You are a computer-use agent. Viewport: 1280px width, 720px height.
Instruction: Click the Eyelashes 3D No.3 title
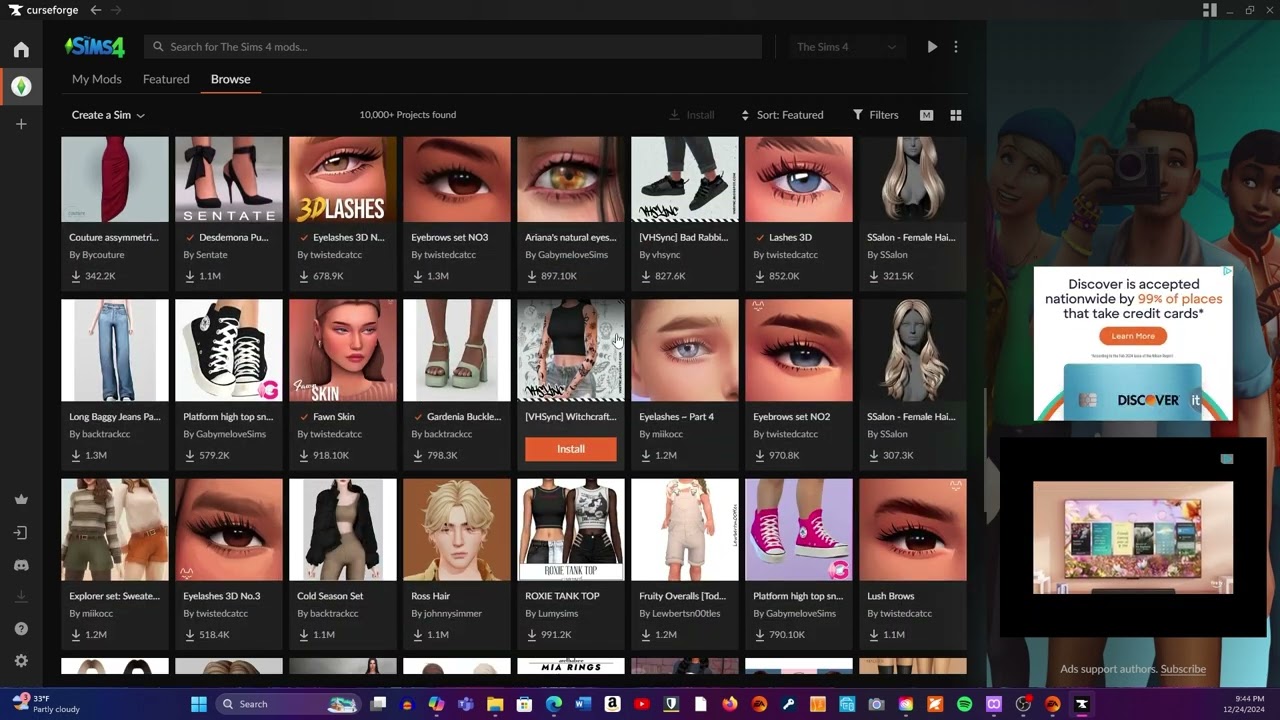(x=222, y=596)
